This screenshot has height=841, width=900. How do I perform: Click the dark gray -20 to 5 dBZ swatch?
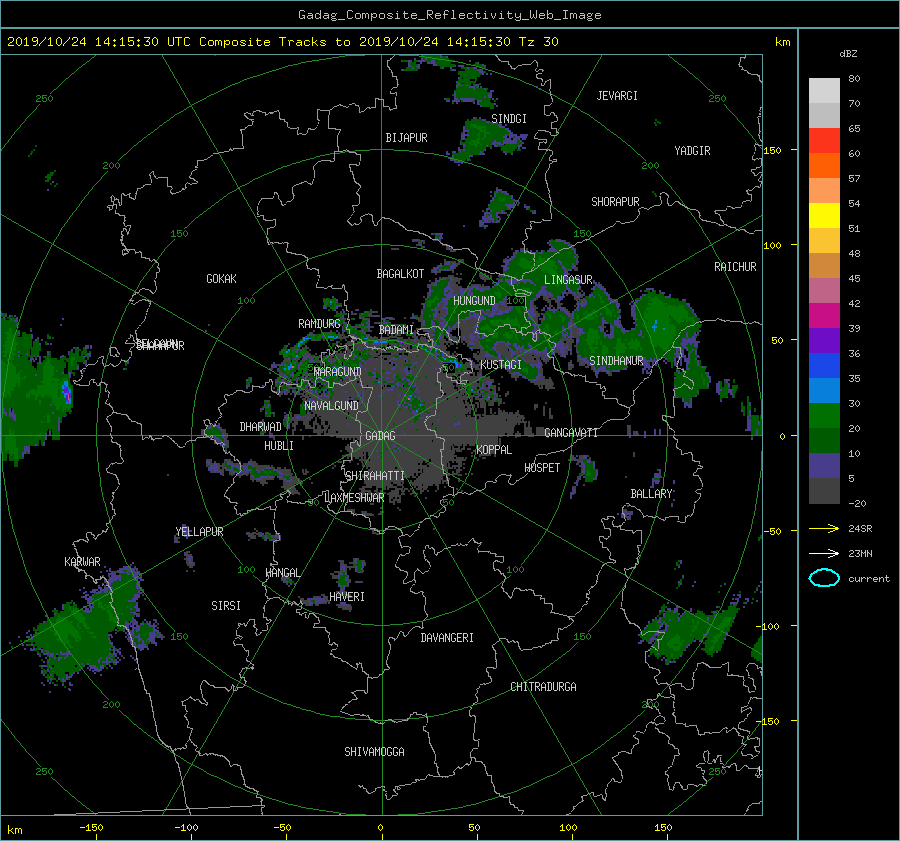coord(824,491)
